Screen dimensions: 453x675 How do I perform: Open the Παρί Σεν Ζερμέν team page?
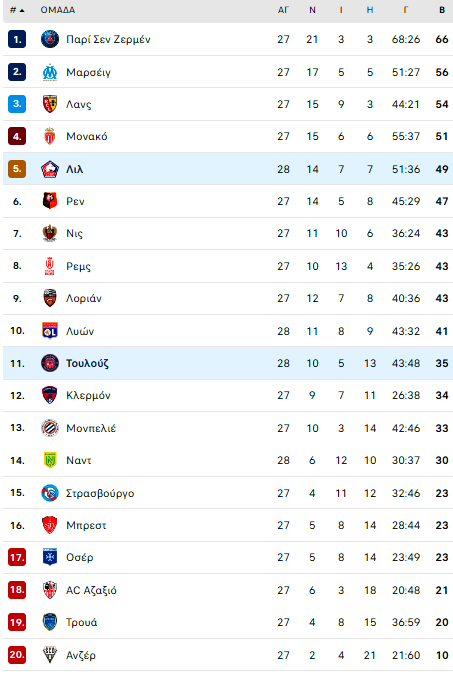point(108,39)
